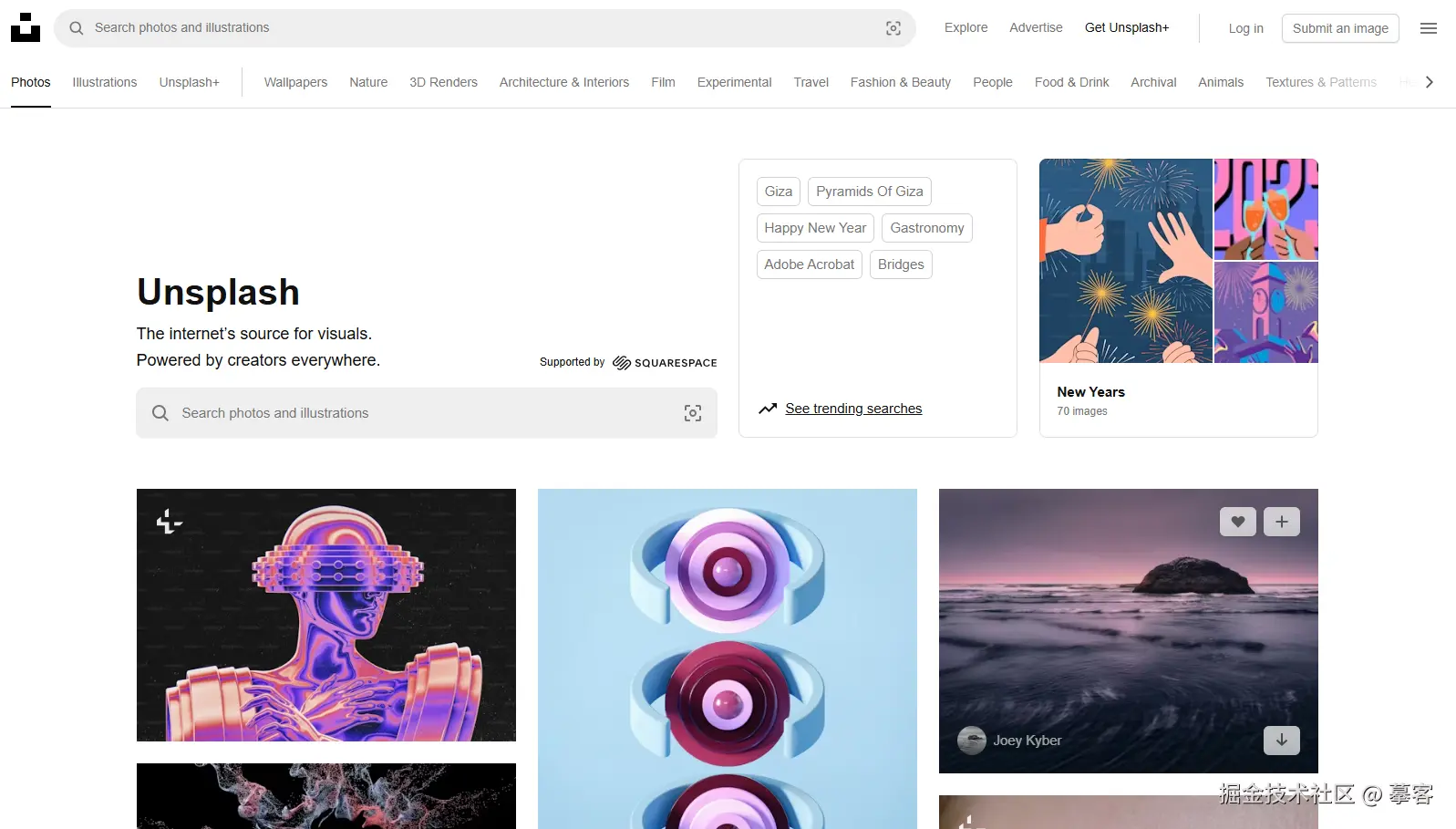Download the Joey Kyber photo with arrow icon
Screen dimensions: 1456x829
click(1282, 741)
